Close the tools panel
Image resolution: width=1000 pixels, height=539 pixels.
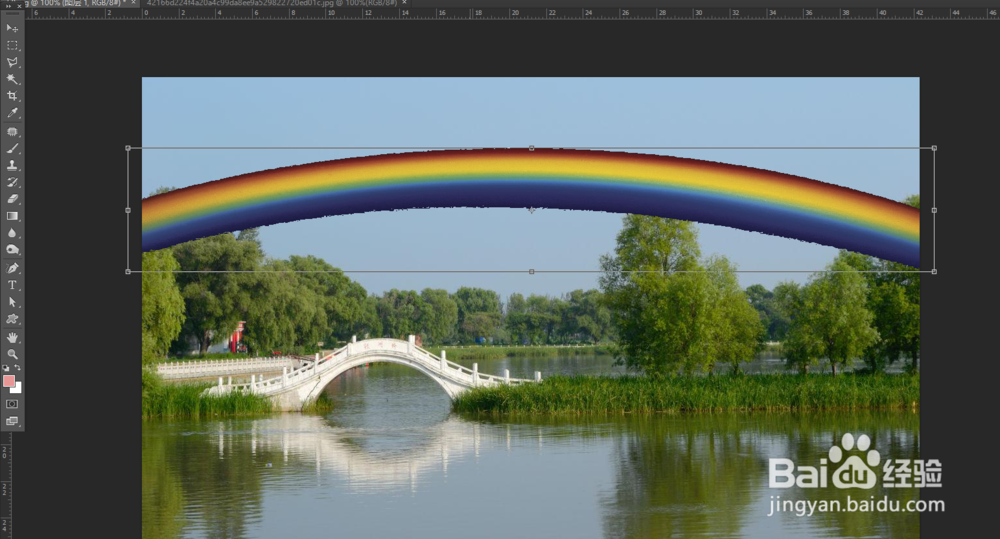[19, 5]
